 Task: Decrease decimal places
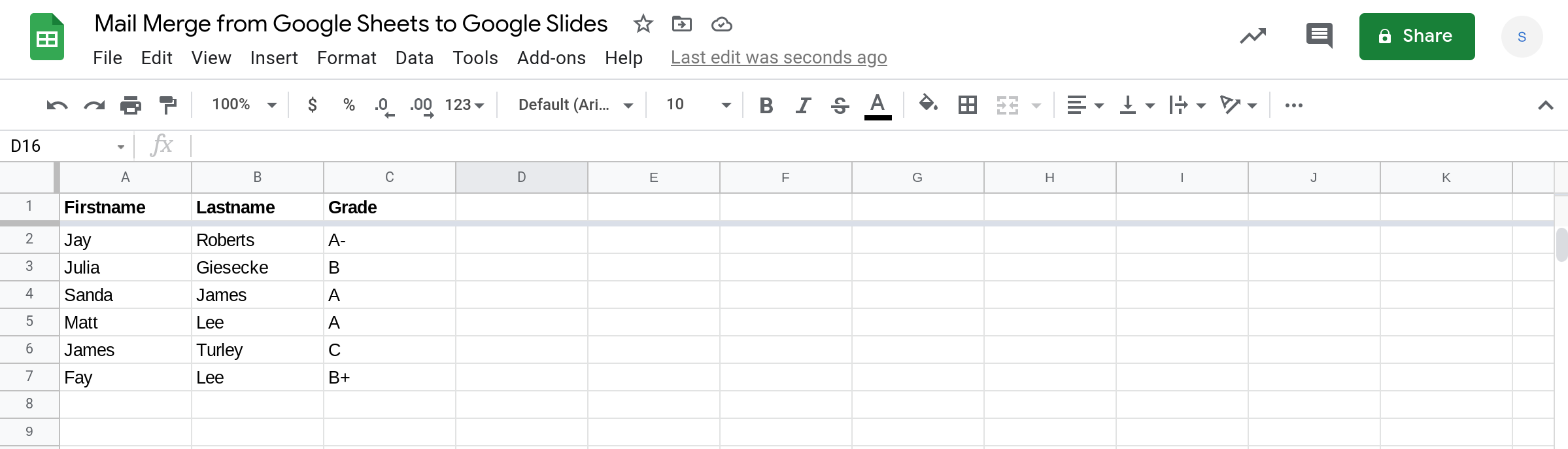click(384, 106)
